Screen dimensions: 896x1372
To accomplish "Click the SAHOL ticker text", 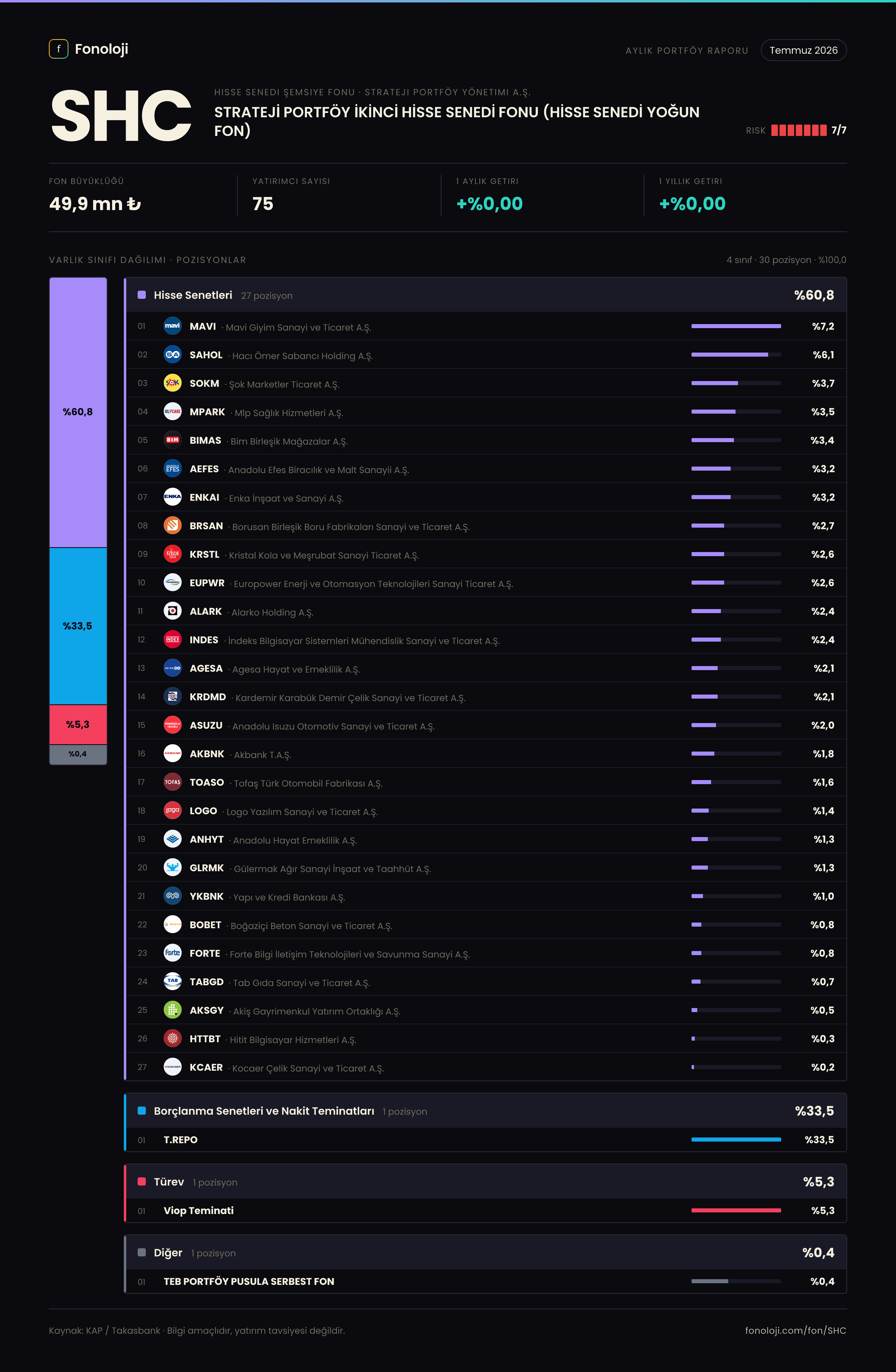I will click(x=206, y=355).
